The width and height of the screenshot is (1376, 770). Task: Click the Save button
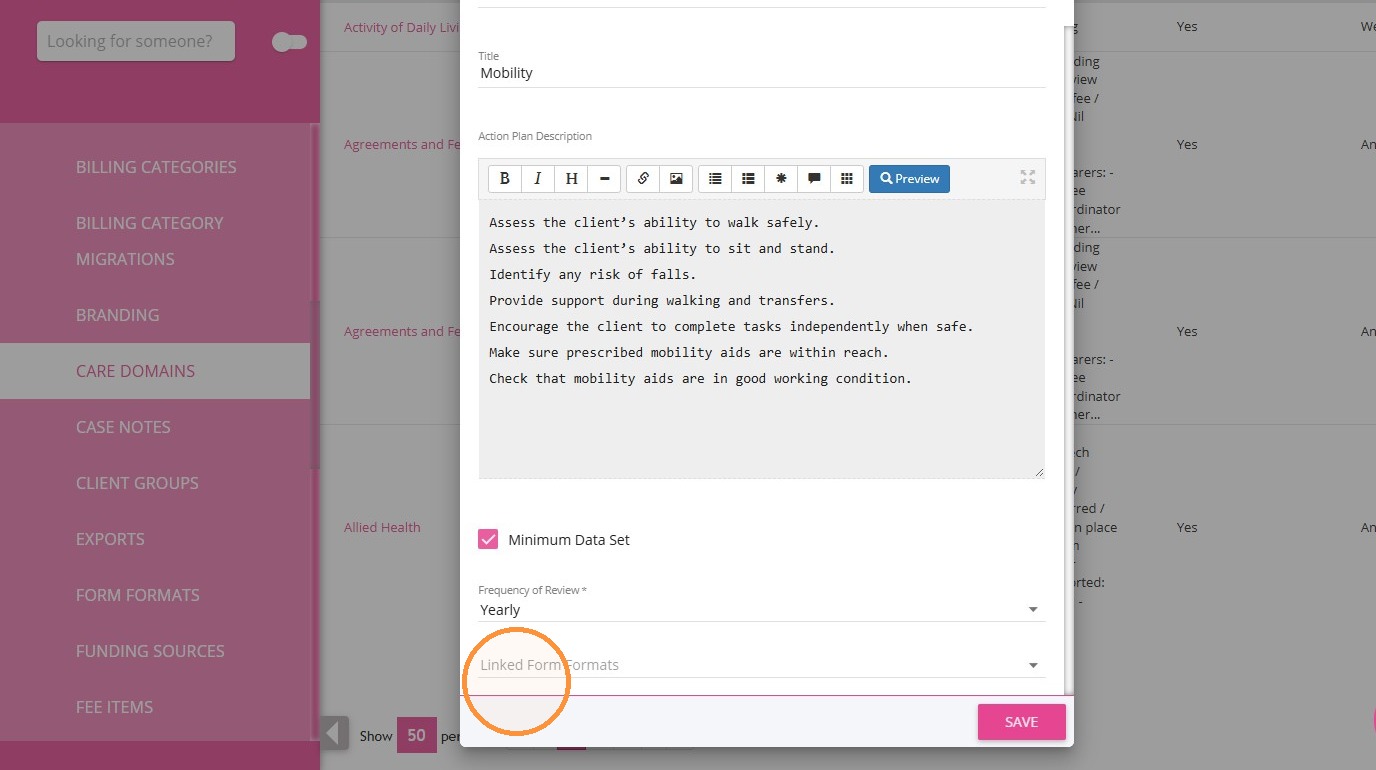(1021, 722)
